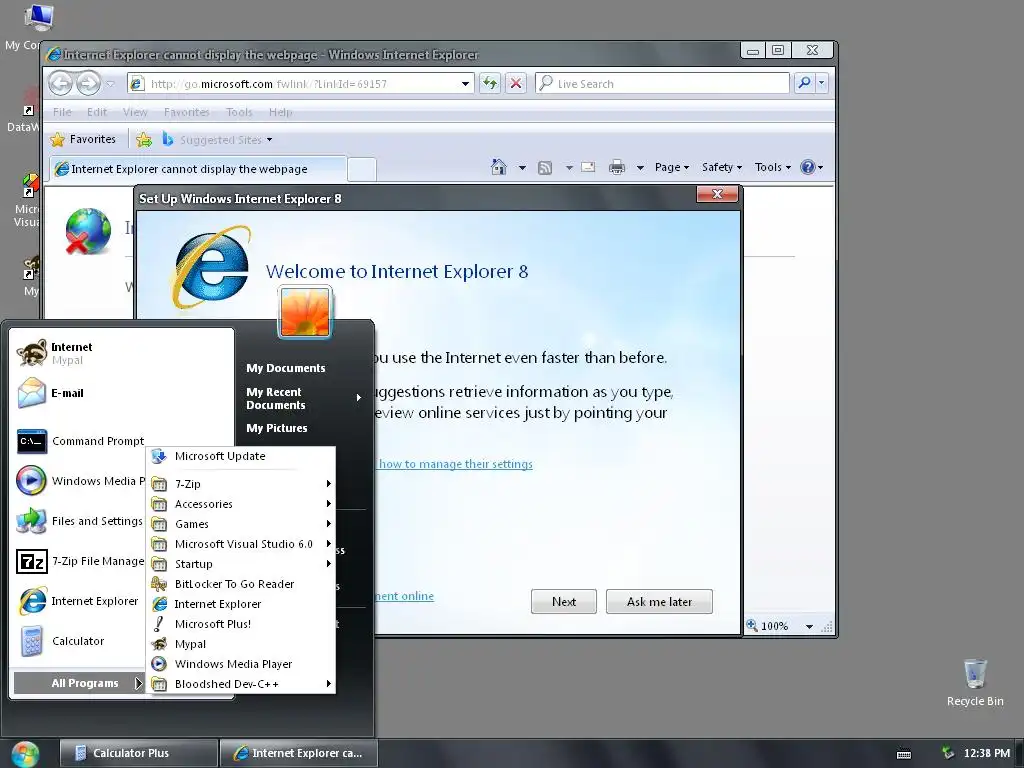Click the Refresh page icon
The width and height of the screenshot is (1024, 768).
coord(490,84)
